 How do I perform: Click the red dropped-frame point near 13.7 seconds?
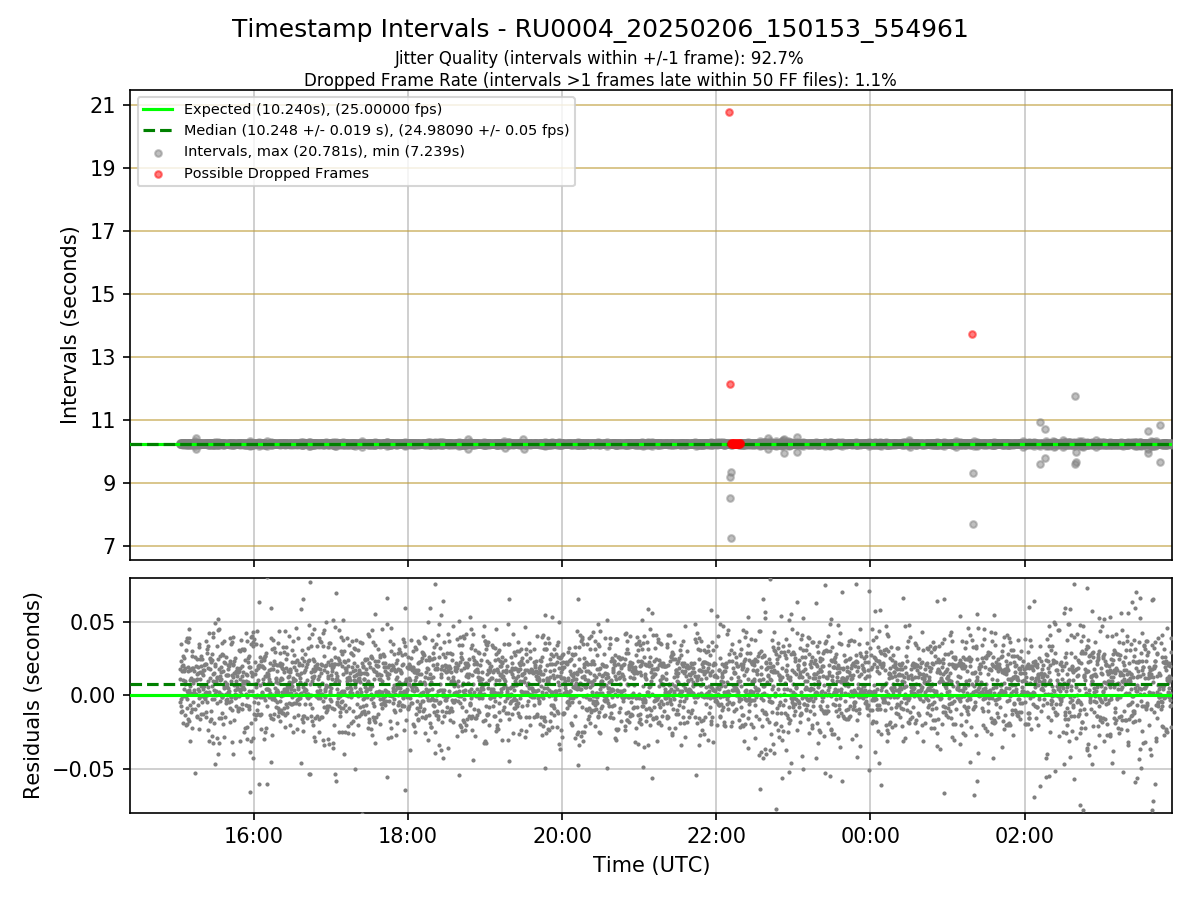pos(972,334)
